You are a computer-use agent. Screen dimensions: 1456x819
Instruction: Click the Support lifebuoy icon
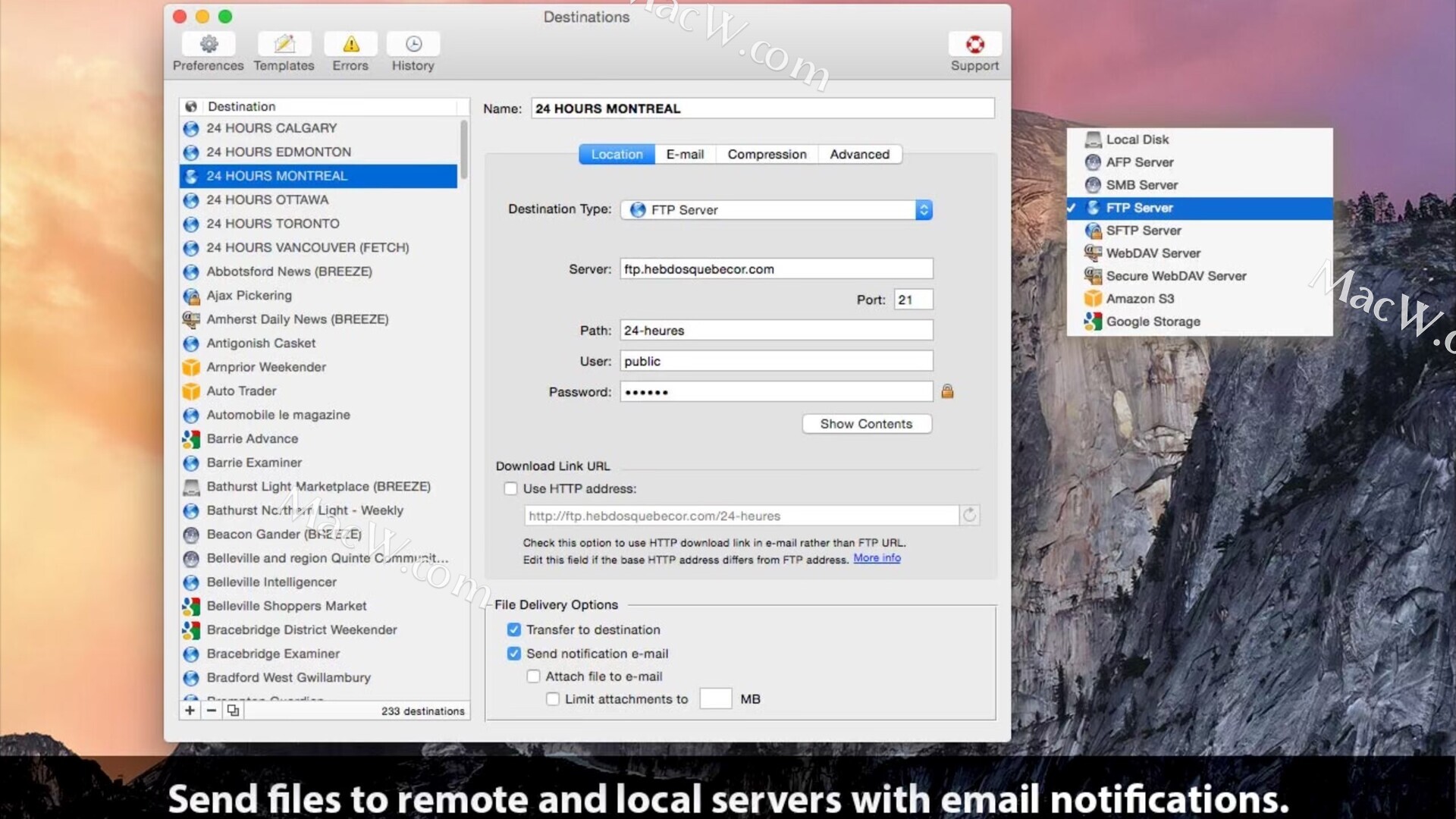tap(974, 44)
